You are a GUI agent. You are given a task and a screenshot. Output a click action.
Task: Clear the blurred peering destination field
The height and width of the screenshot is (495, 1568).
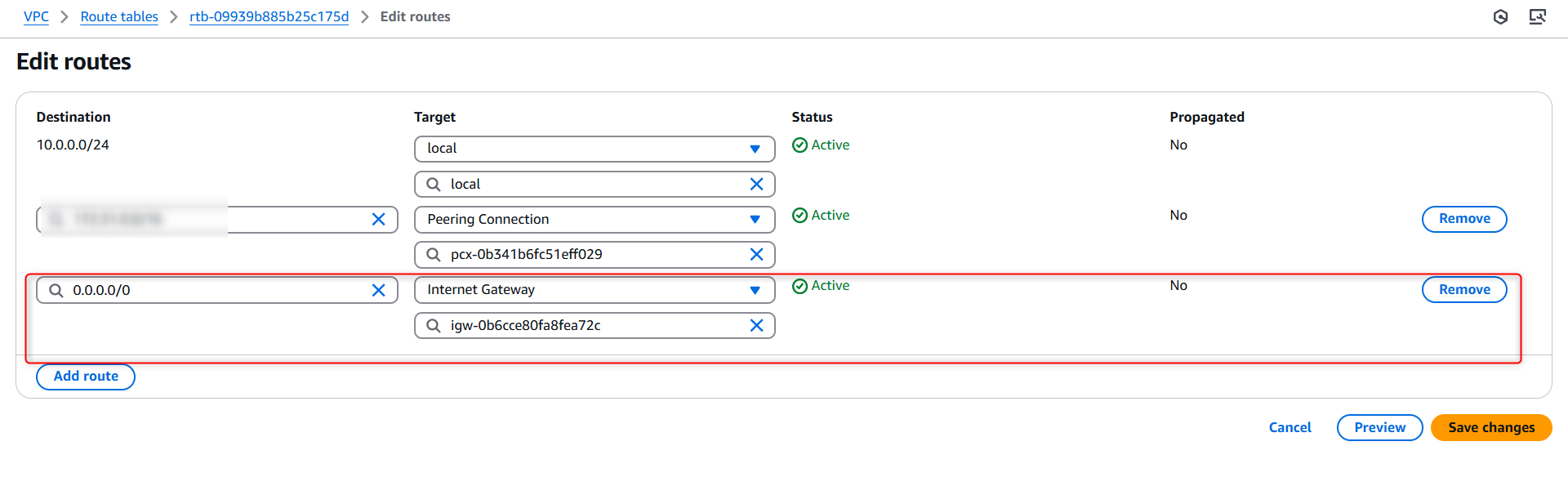[378, 219]
